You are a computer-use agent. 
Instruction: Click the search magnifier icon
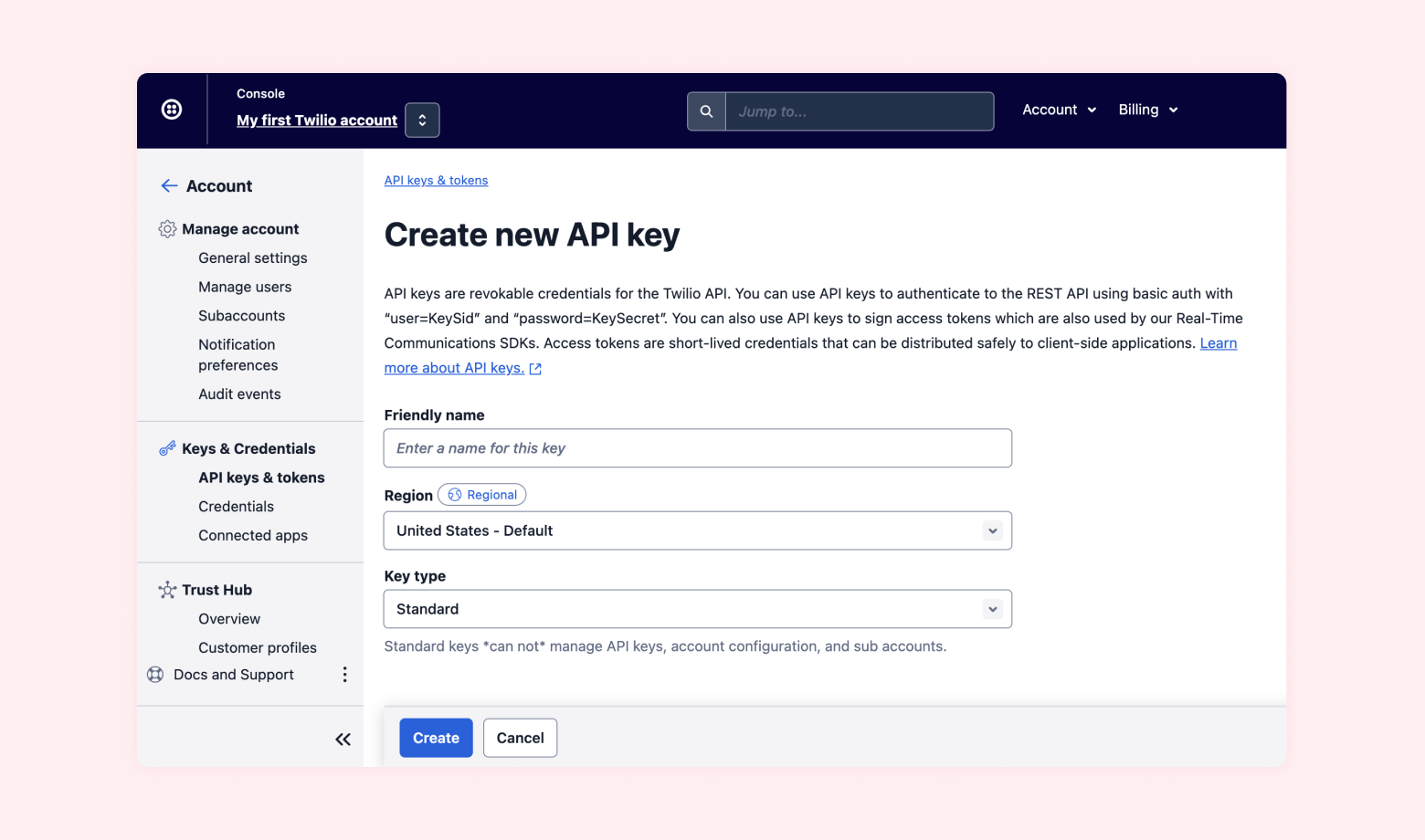click(x=706, y=111)
